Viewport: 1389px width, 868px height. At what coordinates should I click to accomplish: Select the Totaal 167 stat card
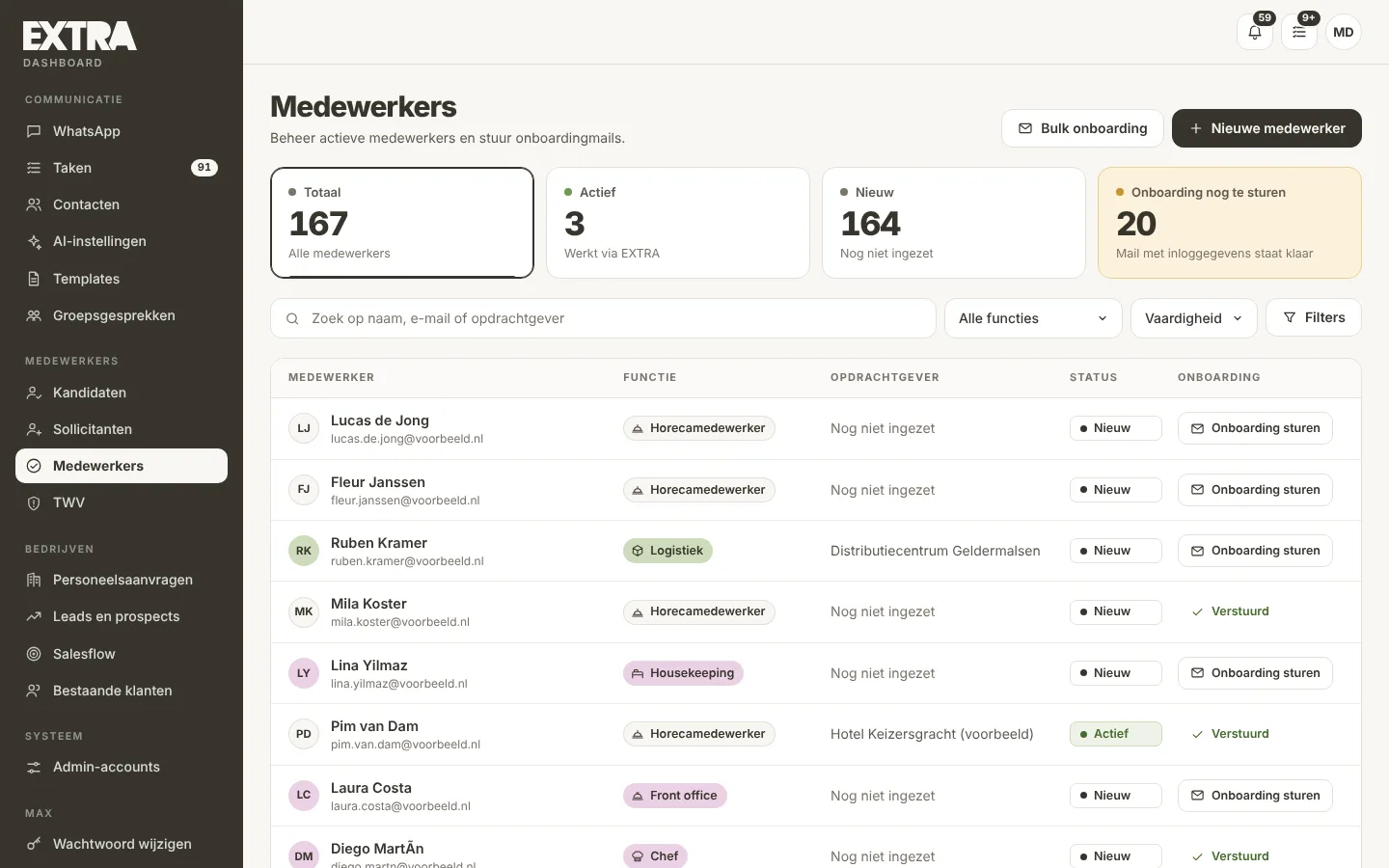pos(402,223)
